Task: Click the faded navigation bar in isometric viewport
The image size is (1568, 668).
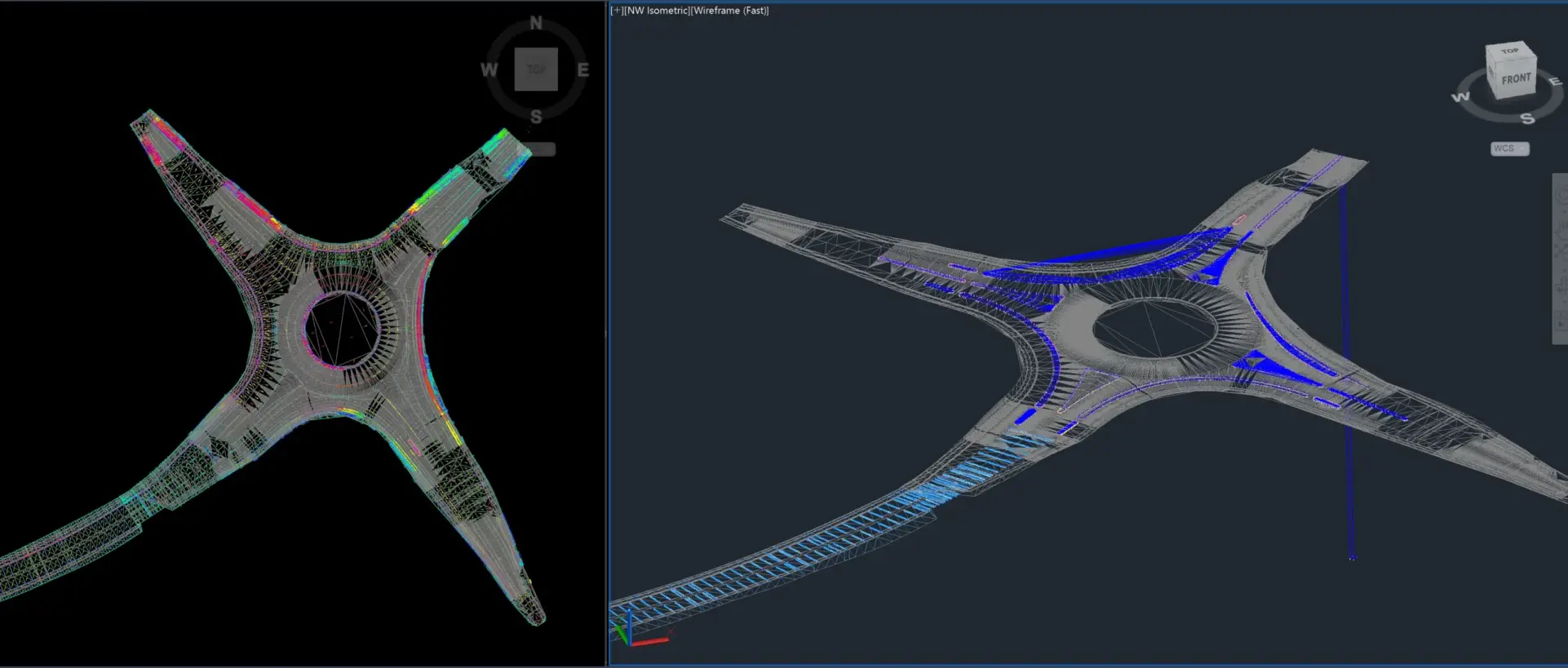Action: [1559, 258]
